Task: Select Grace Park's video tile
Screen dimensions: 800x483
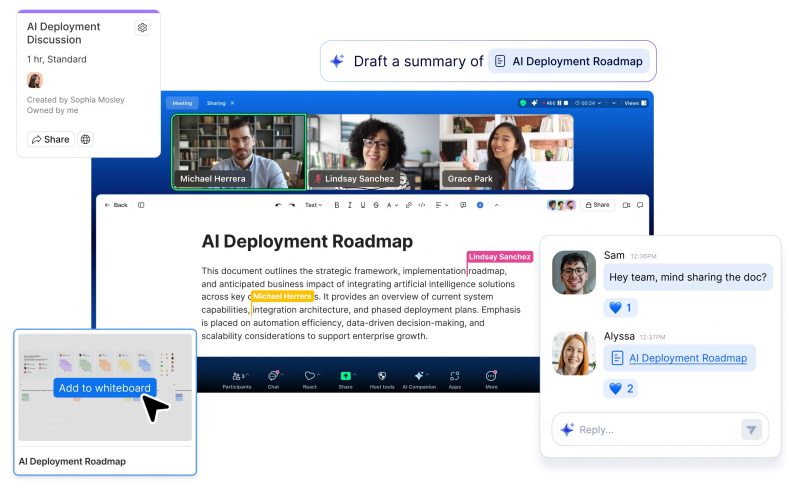Action: (x=506, y=152)
